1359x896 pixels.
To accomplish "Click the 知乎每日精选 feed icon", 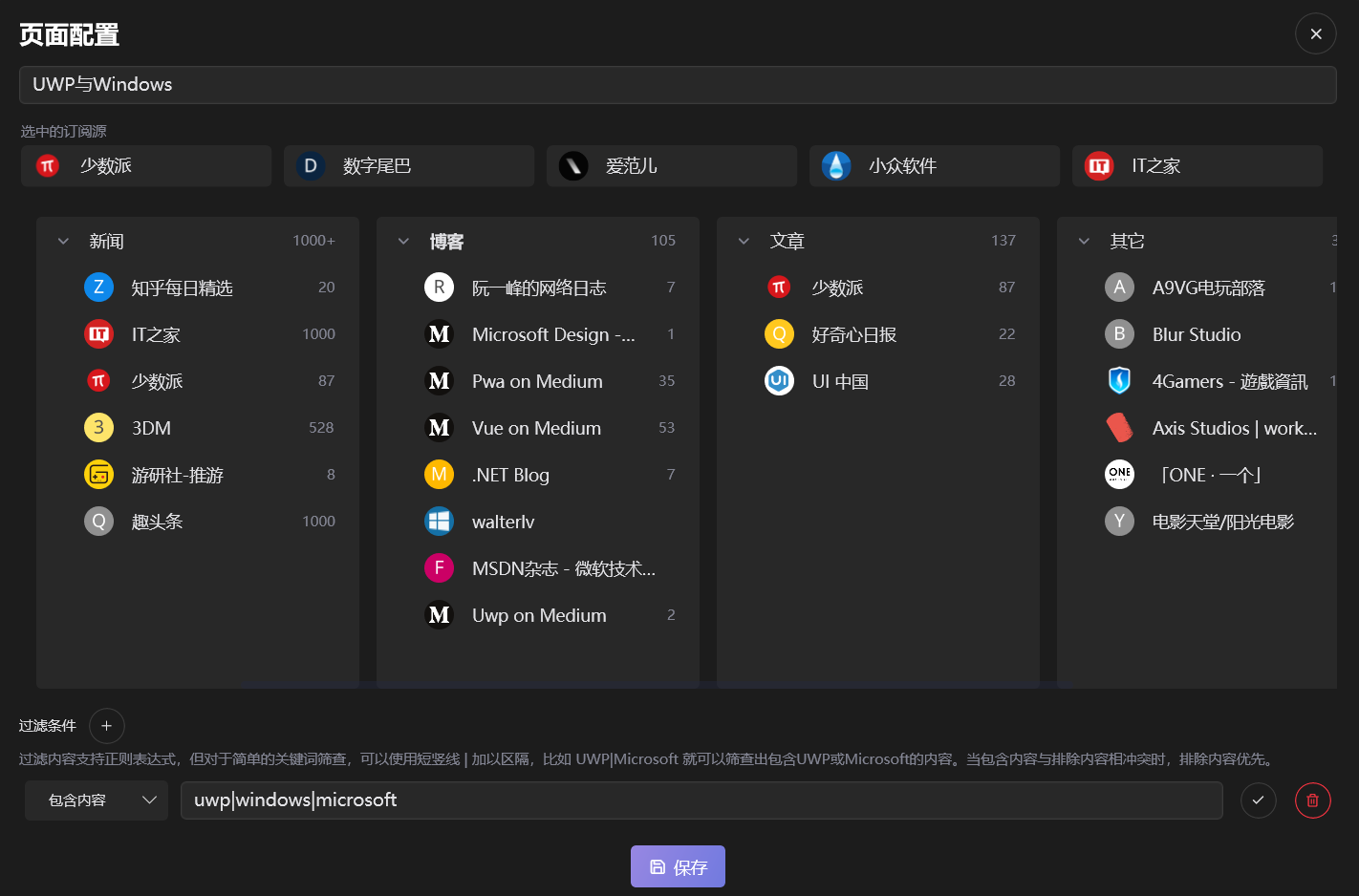I will tap(98, 288).
